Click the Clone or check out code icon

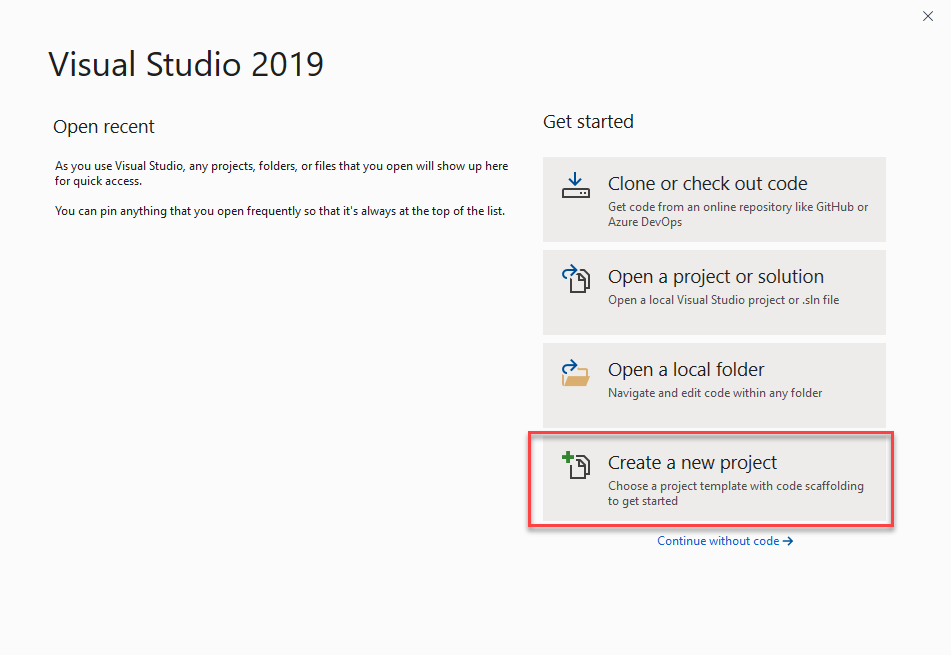click(x=576, y=186)
